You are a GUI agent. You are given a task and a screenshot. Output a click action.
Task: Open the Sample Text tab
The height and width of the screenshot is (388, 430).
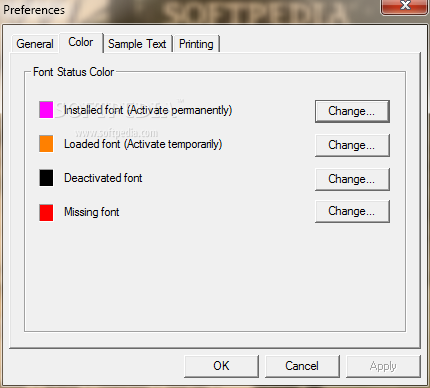[137, 44]
